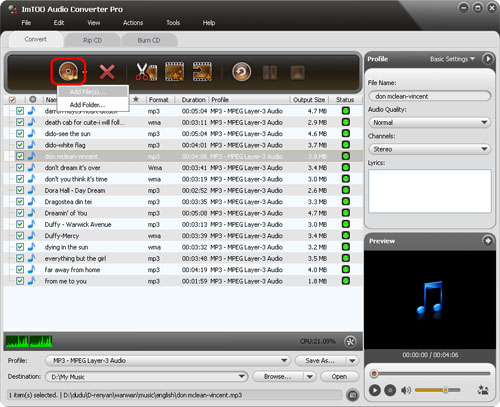Screen dimensions: 500x407
Task: Open the Effects filmstrip with stars icon
Action: click(174, 71)
